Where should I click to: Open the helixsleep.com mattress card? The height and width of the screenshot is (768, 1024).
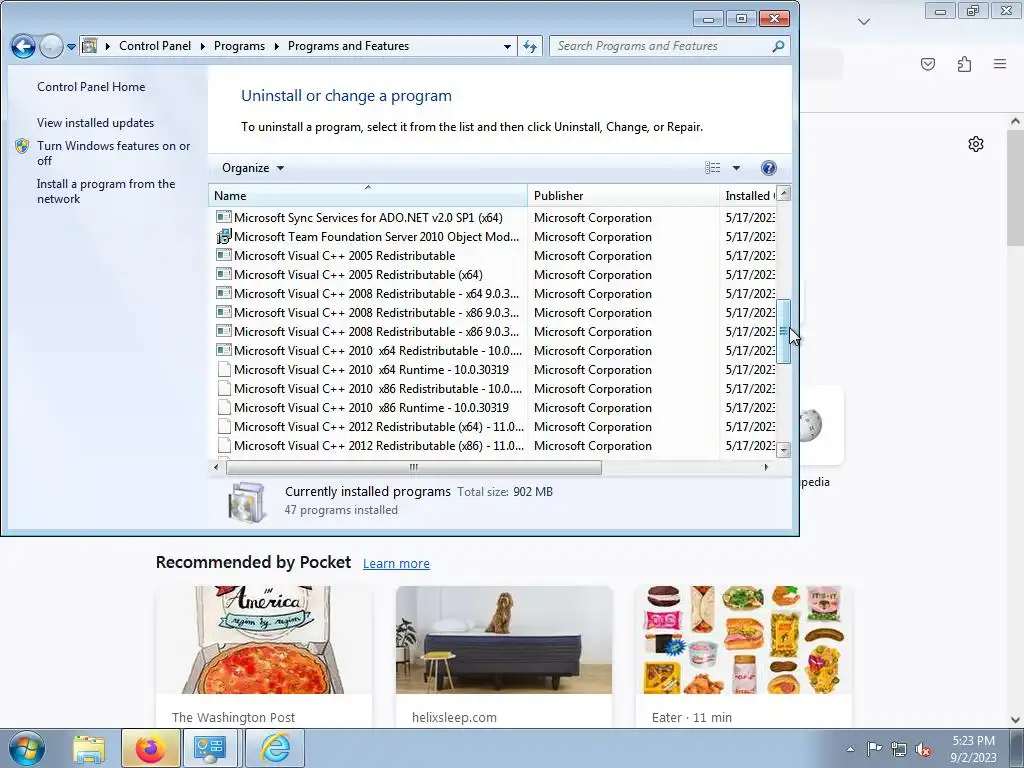[504, 656]
